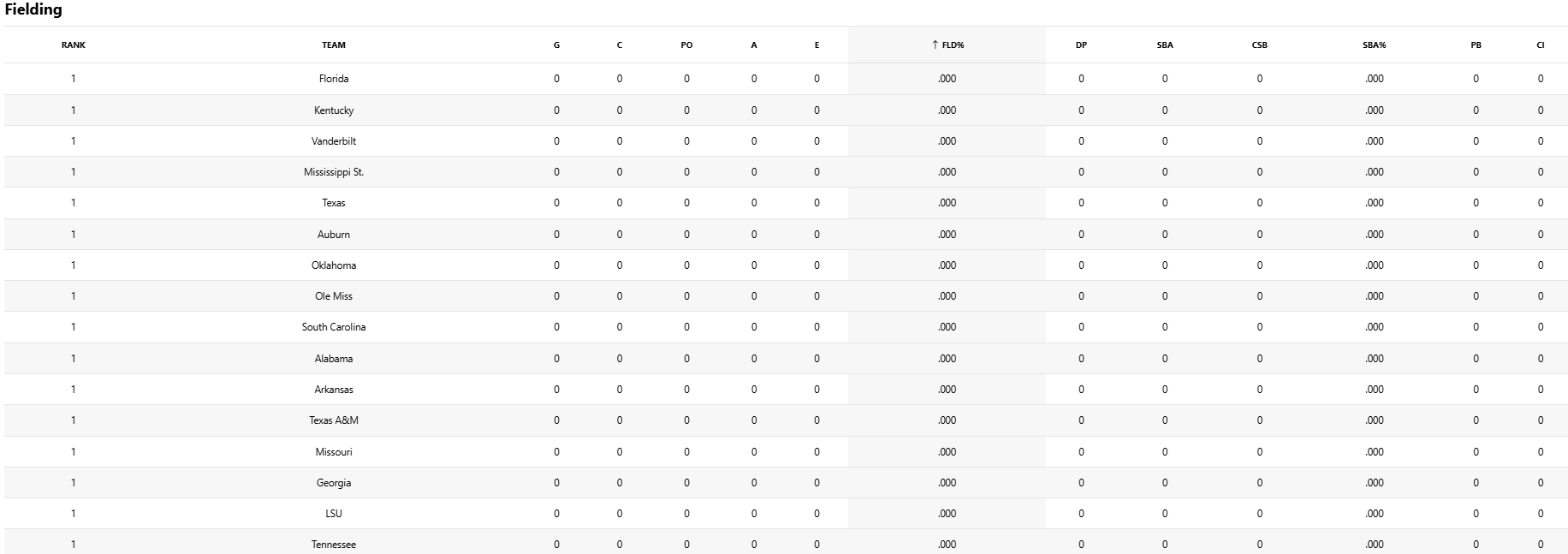Select the Mississippi St. team row
The height and width of the screenshot is (554, 1568).
[334, 172]
